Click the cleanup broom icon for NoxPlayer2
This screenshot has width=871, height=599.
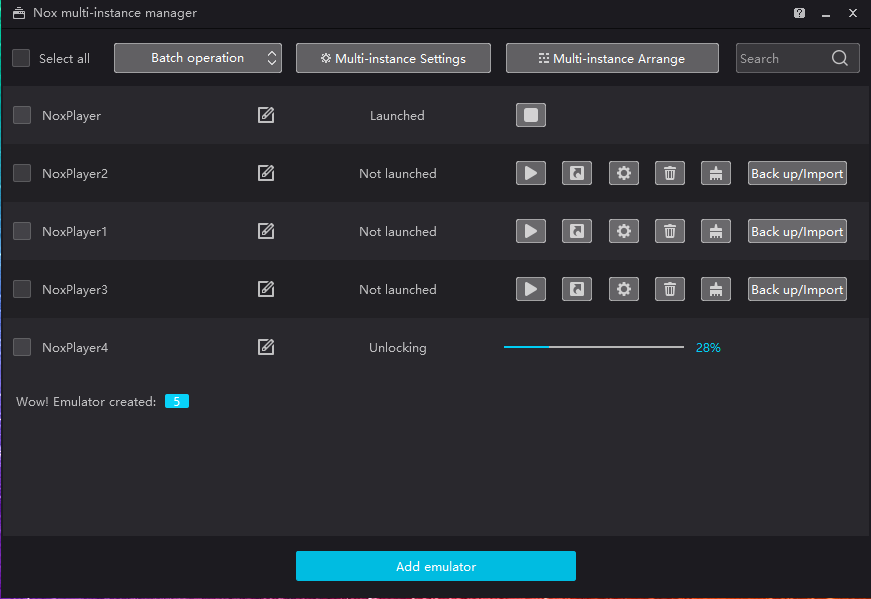[x=715, y=173]
